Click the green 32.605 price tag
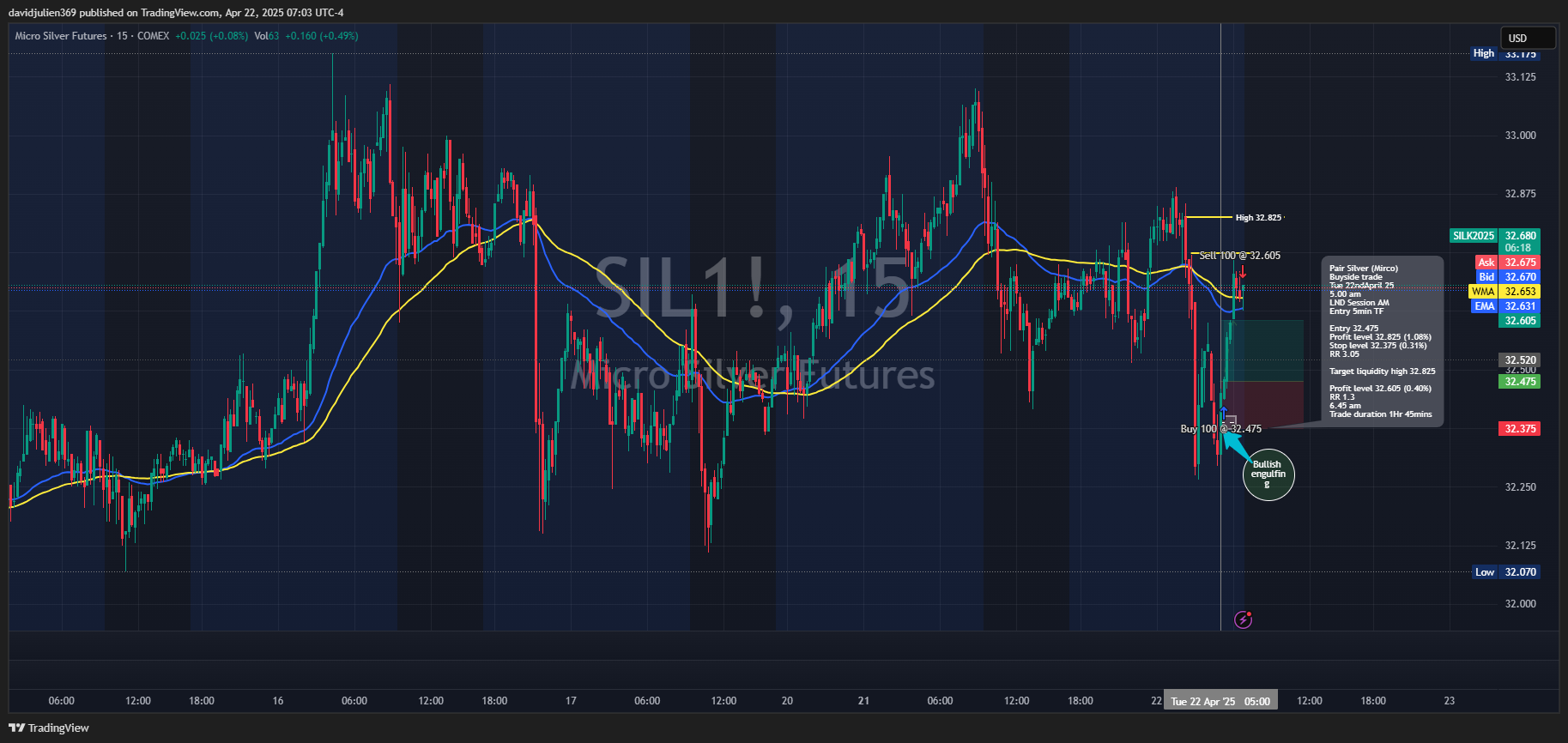The width and height of the screenshot is (1568, 743). (x=1519, y=321)
